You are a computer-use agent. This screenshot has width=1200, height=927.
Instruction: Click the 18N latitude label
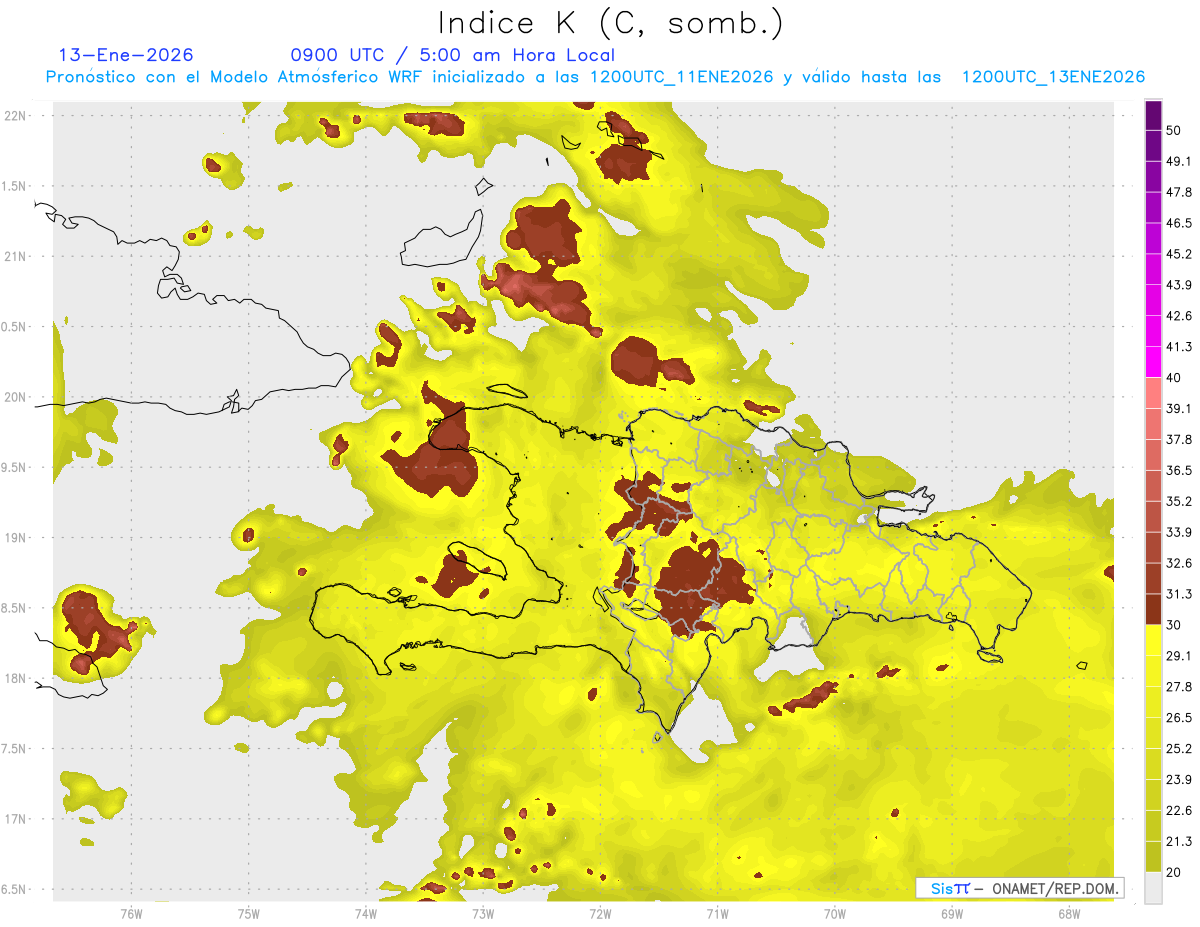click(x=16, y=679)
